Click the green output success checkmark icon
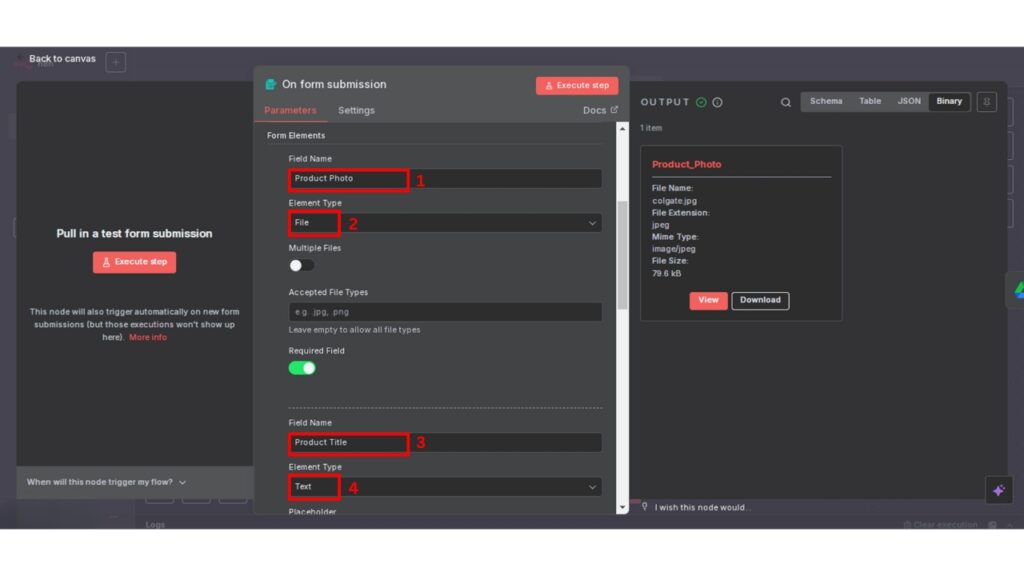The image size is (1024, 576). (x=701, y=102)
